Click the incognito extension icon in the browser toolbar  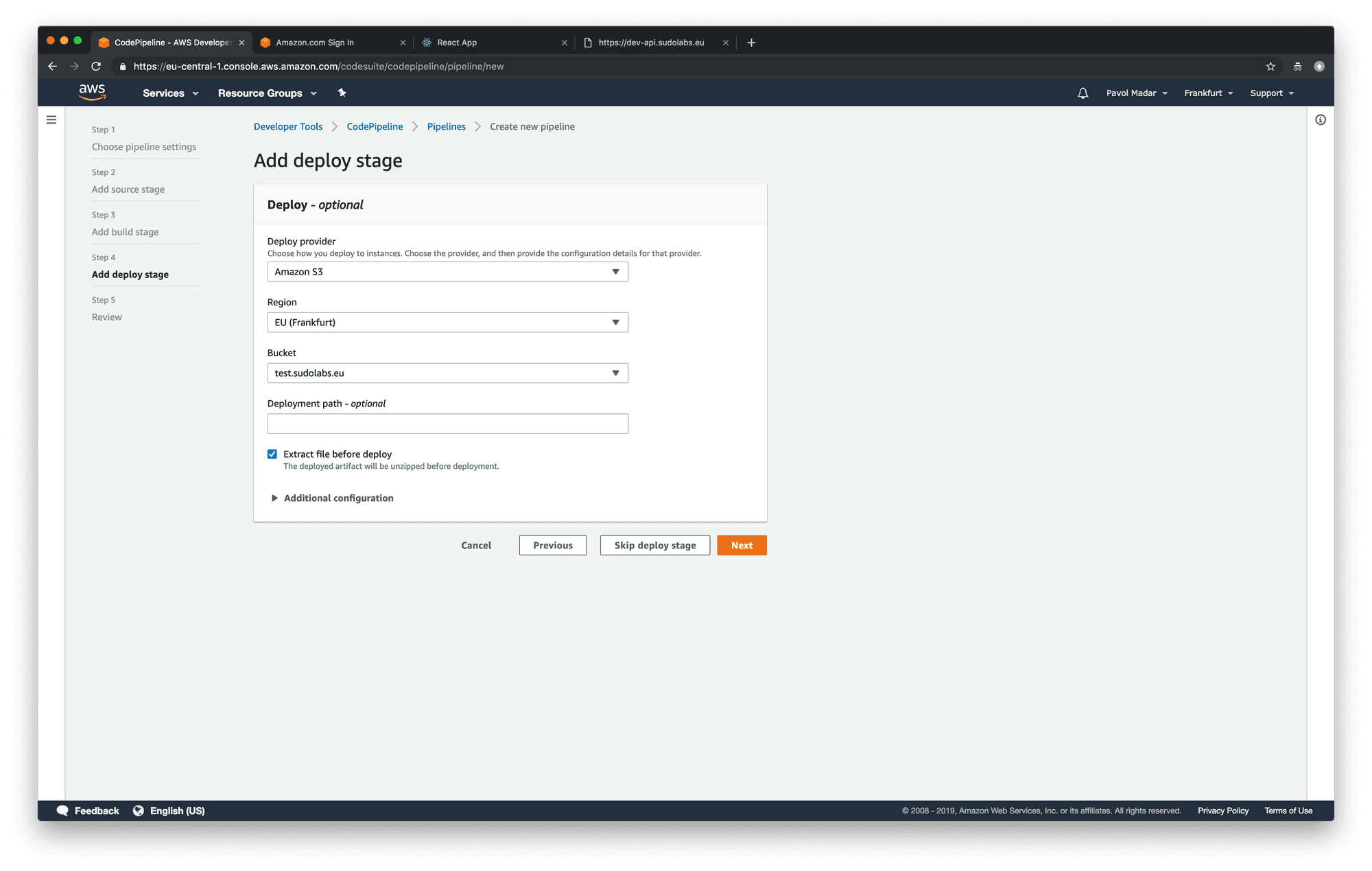click(1297, 66)
